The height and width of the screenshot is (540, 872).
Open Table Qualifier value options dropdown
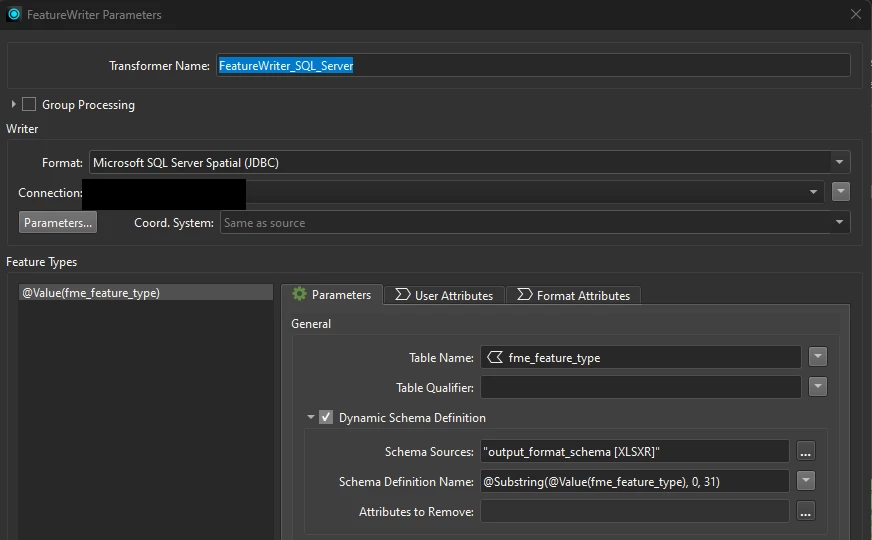click(818, 387)
